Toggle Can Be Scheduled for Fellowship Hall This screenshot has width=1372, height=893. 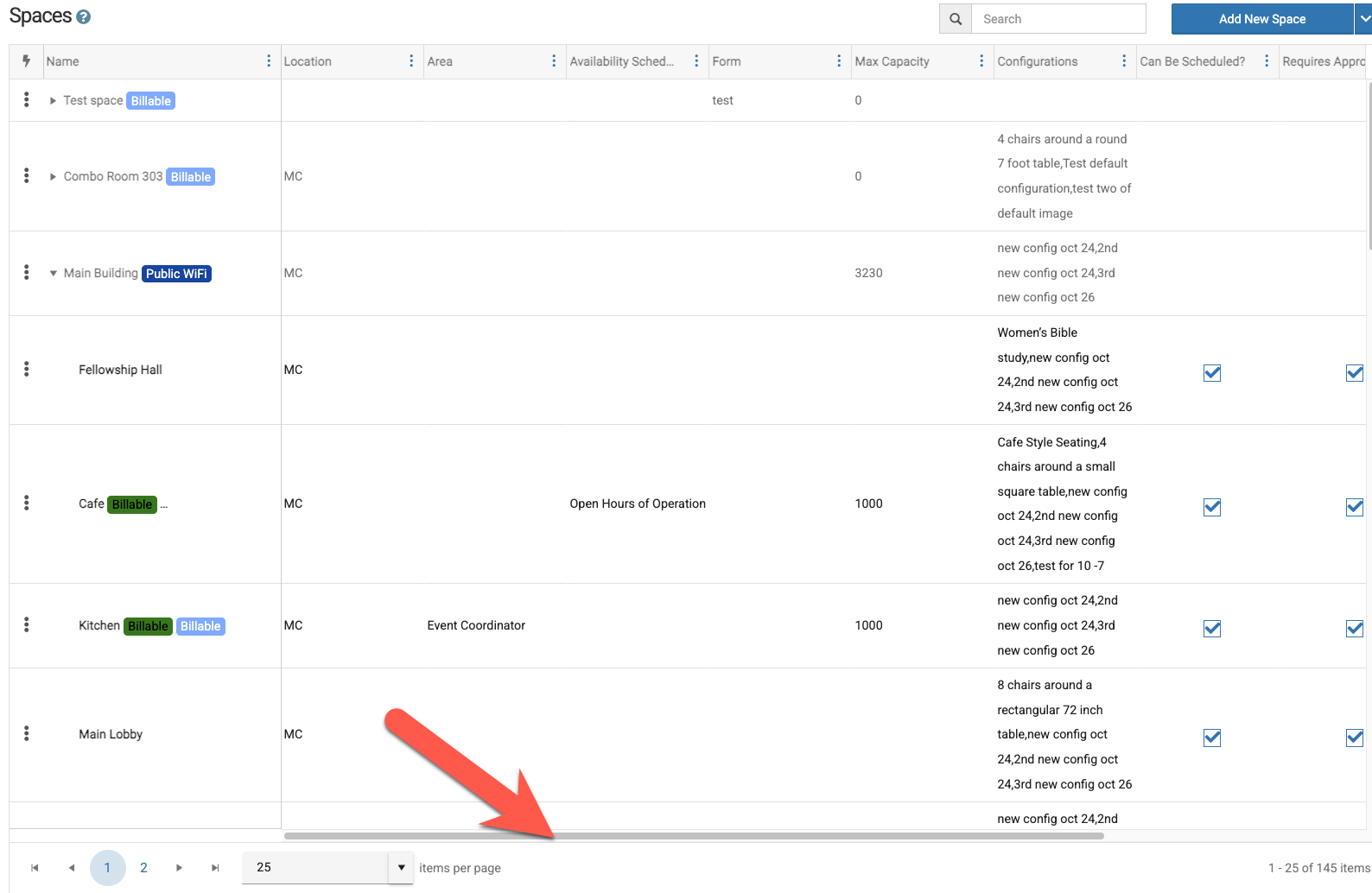[1212, 373]
